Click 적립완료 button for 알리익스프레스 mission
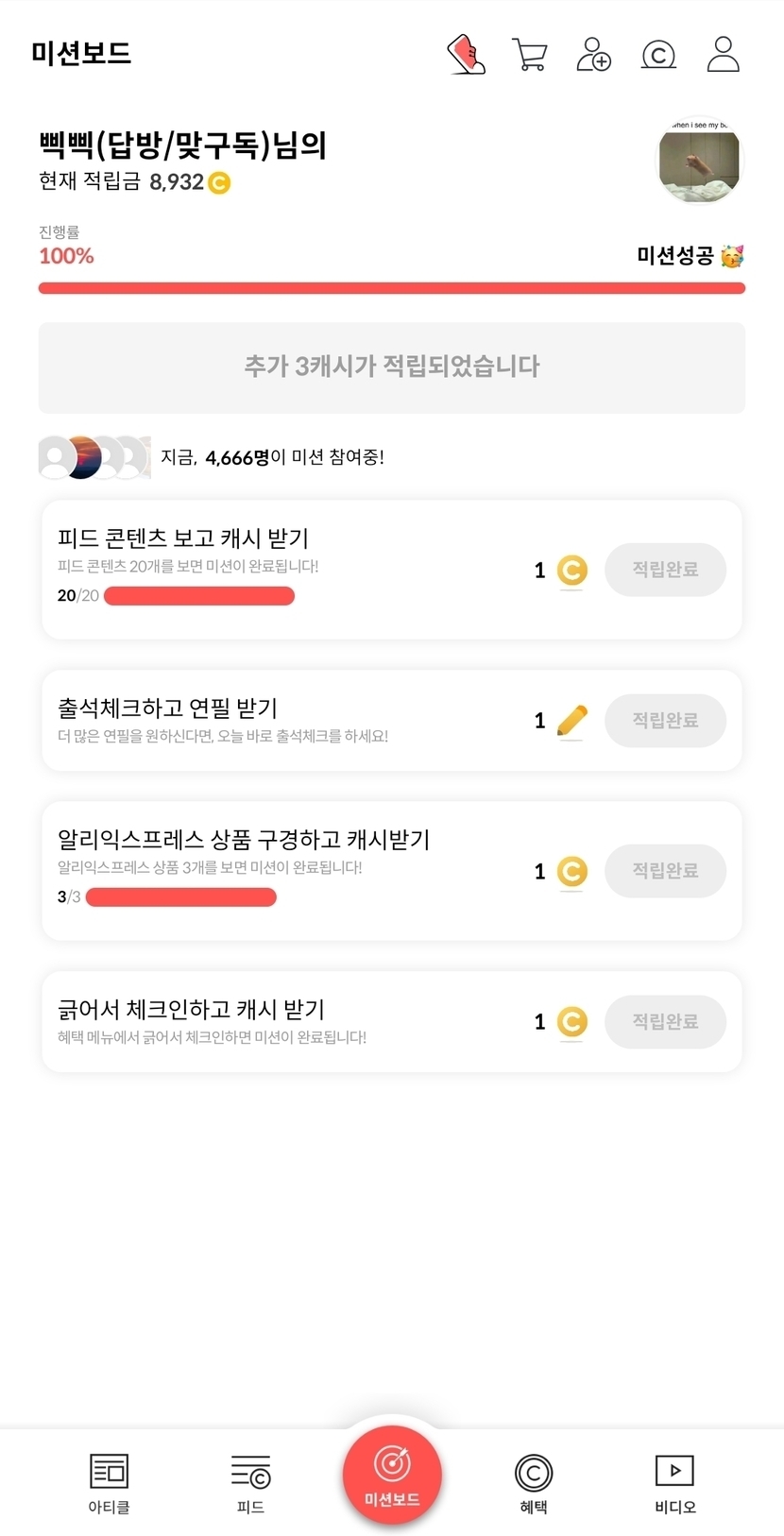 click(x=665, y=871)
